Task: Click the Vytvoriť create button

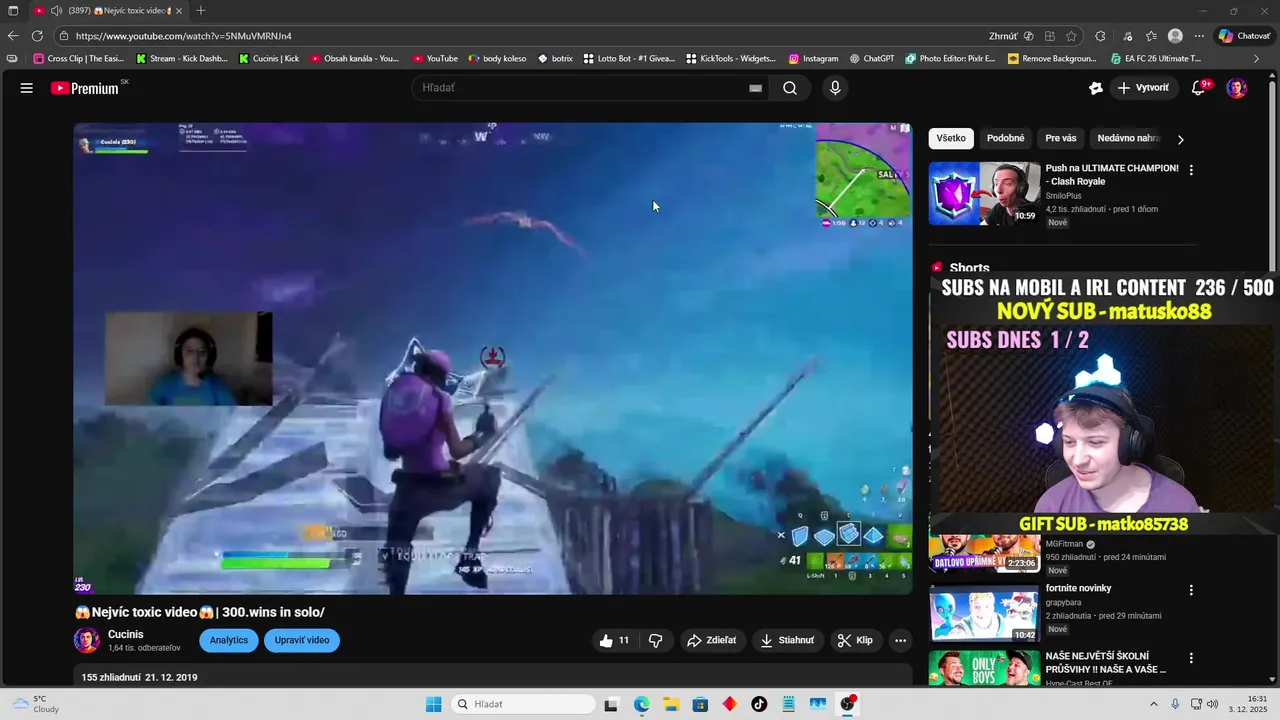Action: click(x=1143, y=88)
